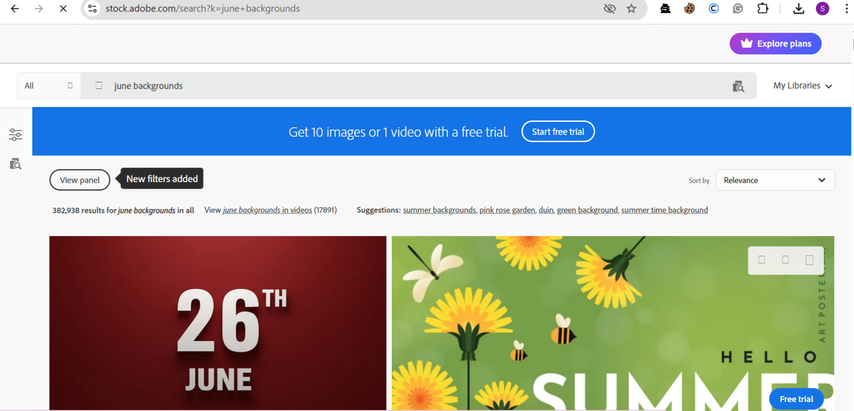The height and width of the screenshot is (411, 854).
Task: Click the cookie extension icon
Action: pos(690,9)
